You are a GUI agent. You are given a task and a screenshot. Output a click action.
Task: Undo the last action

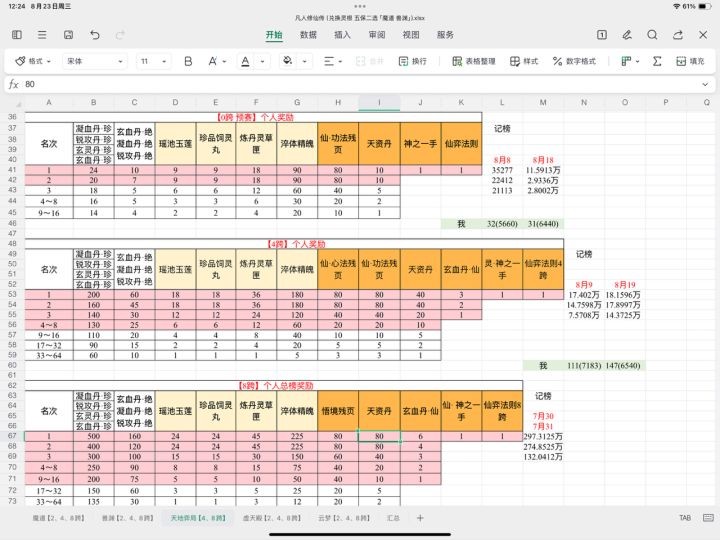(94, 34)
